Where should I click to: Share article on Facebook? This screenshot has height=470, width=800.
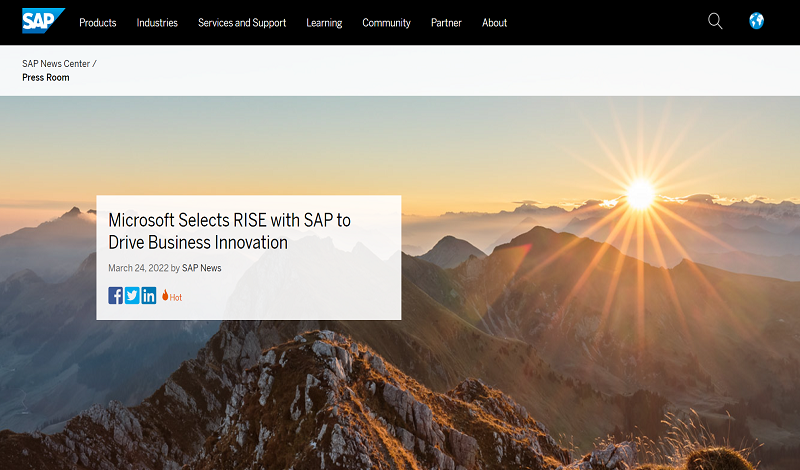[115, 295]
